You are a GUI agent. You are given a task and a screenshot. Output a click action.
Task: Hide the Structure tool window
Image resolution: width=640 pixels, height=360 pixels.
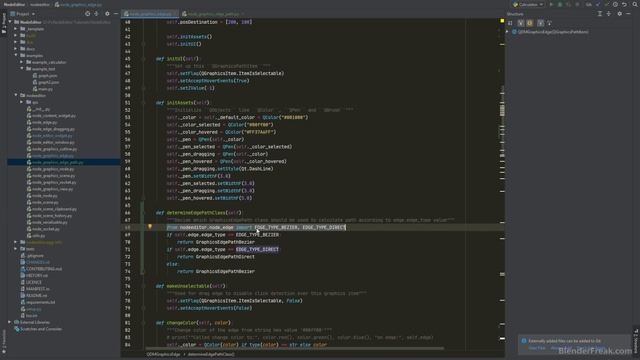[x=628, y=13]
